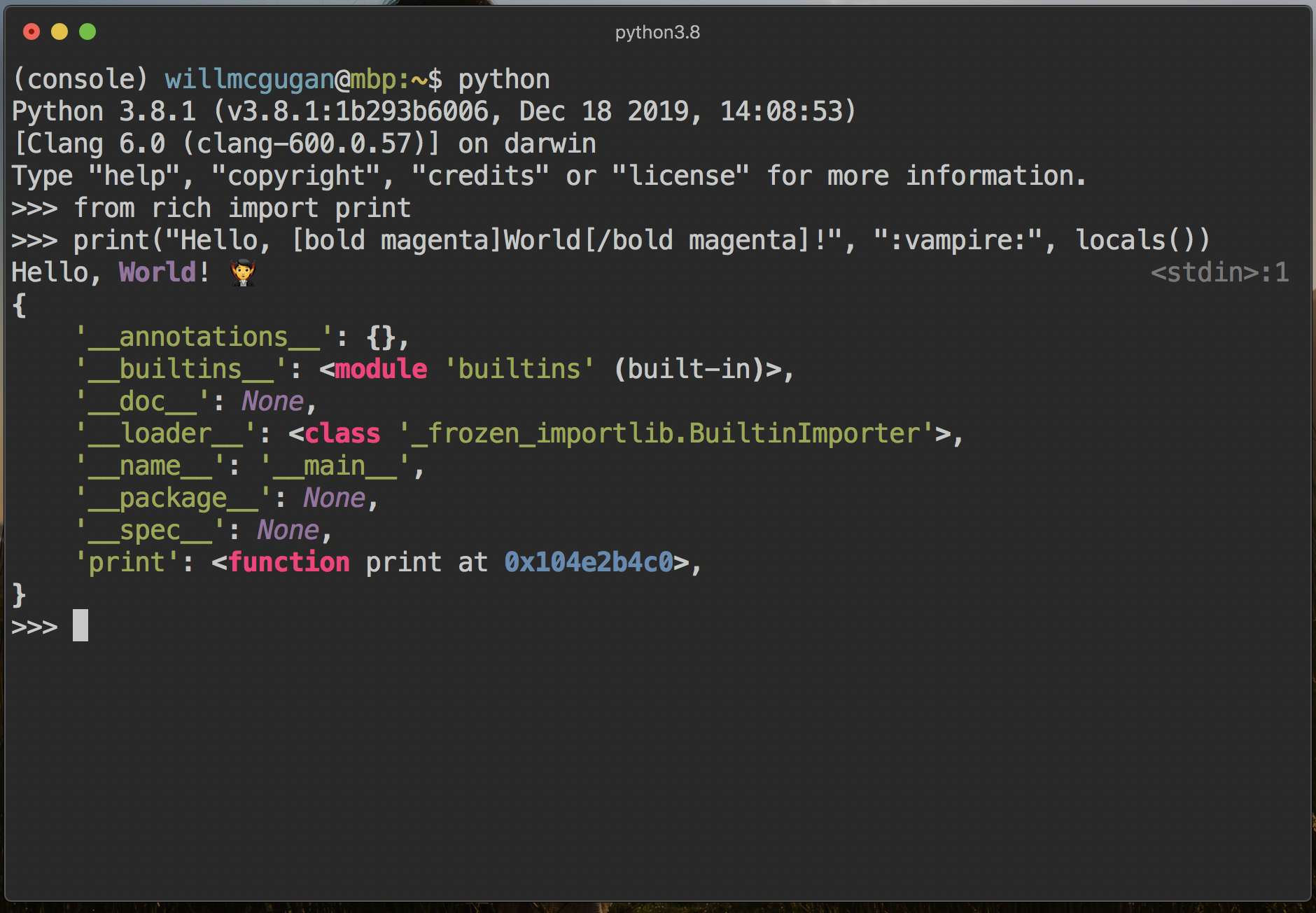Click '"credits"' in the help line

tap(481, 176)
